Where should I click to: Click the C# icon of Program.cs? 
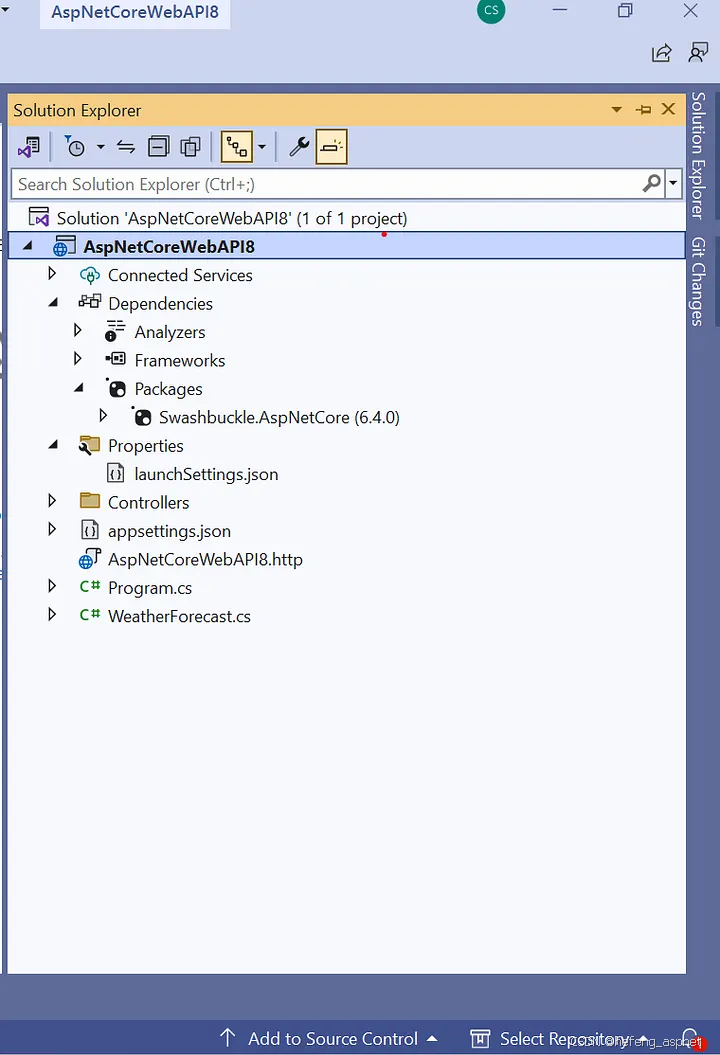pyautogui.click(x=89, y=586)
